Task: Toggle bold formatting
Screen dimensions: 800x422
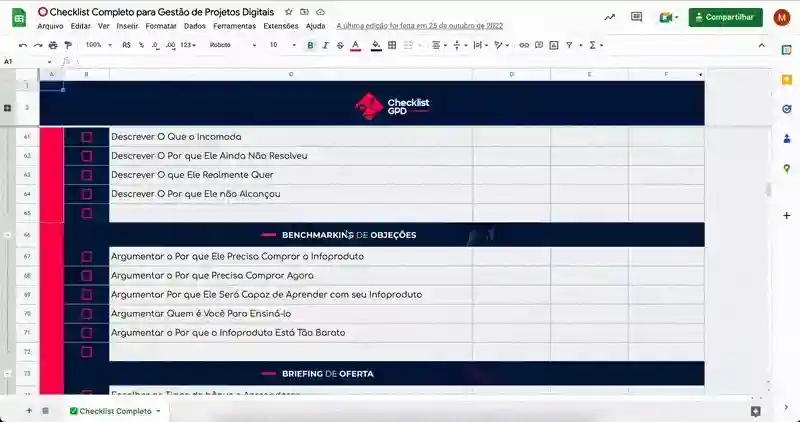Action: (x=310, y=45)
